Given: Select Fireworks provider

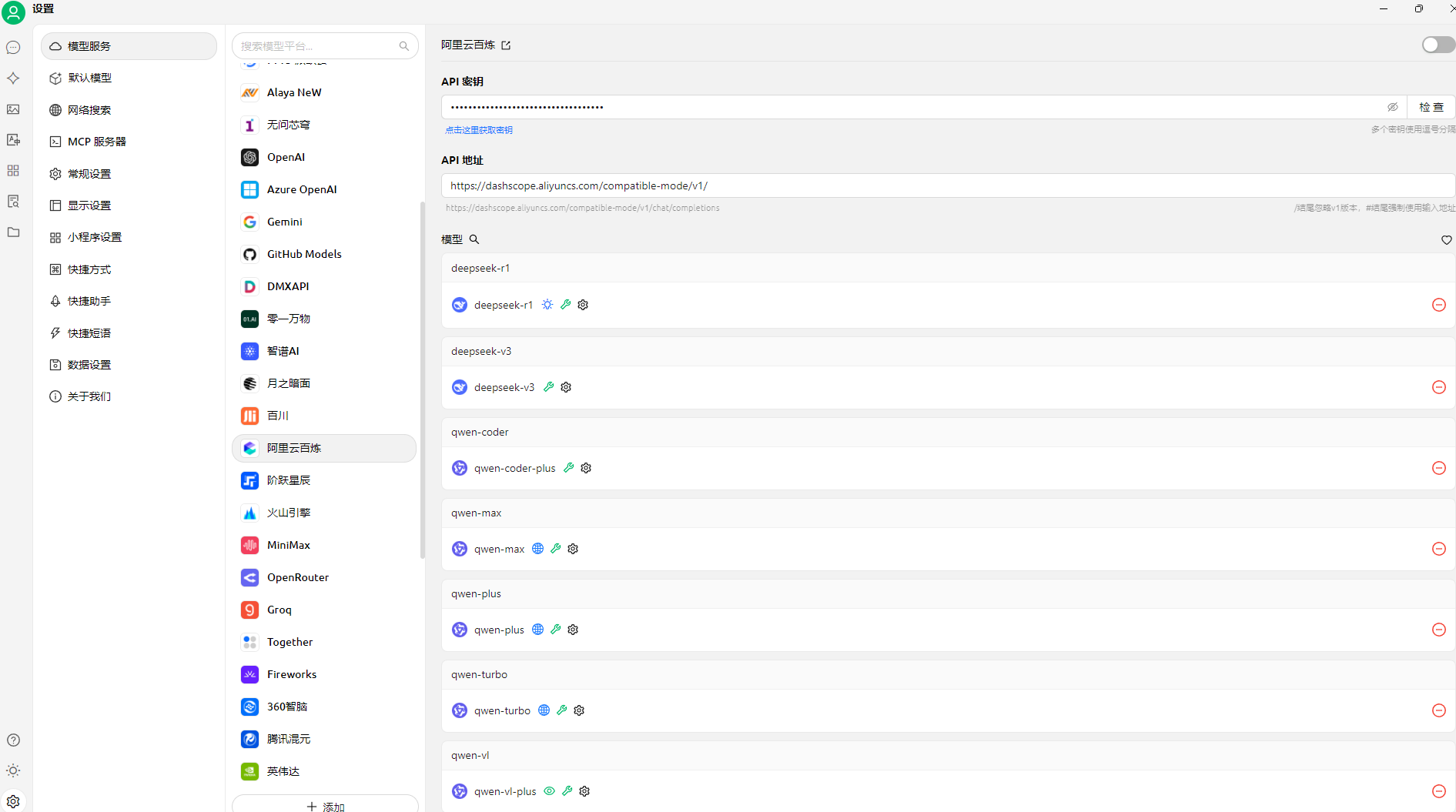Looking at the screenshot, I should [324, 674].
